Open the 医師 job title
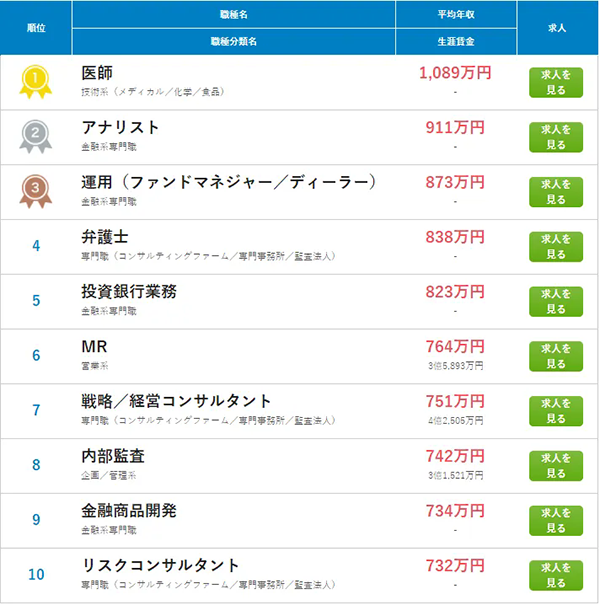 click(x=97, y=73)
